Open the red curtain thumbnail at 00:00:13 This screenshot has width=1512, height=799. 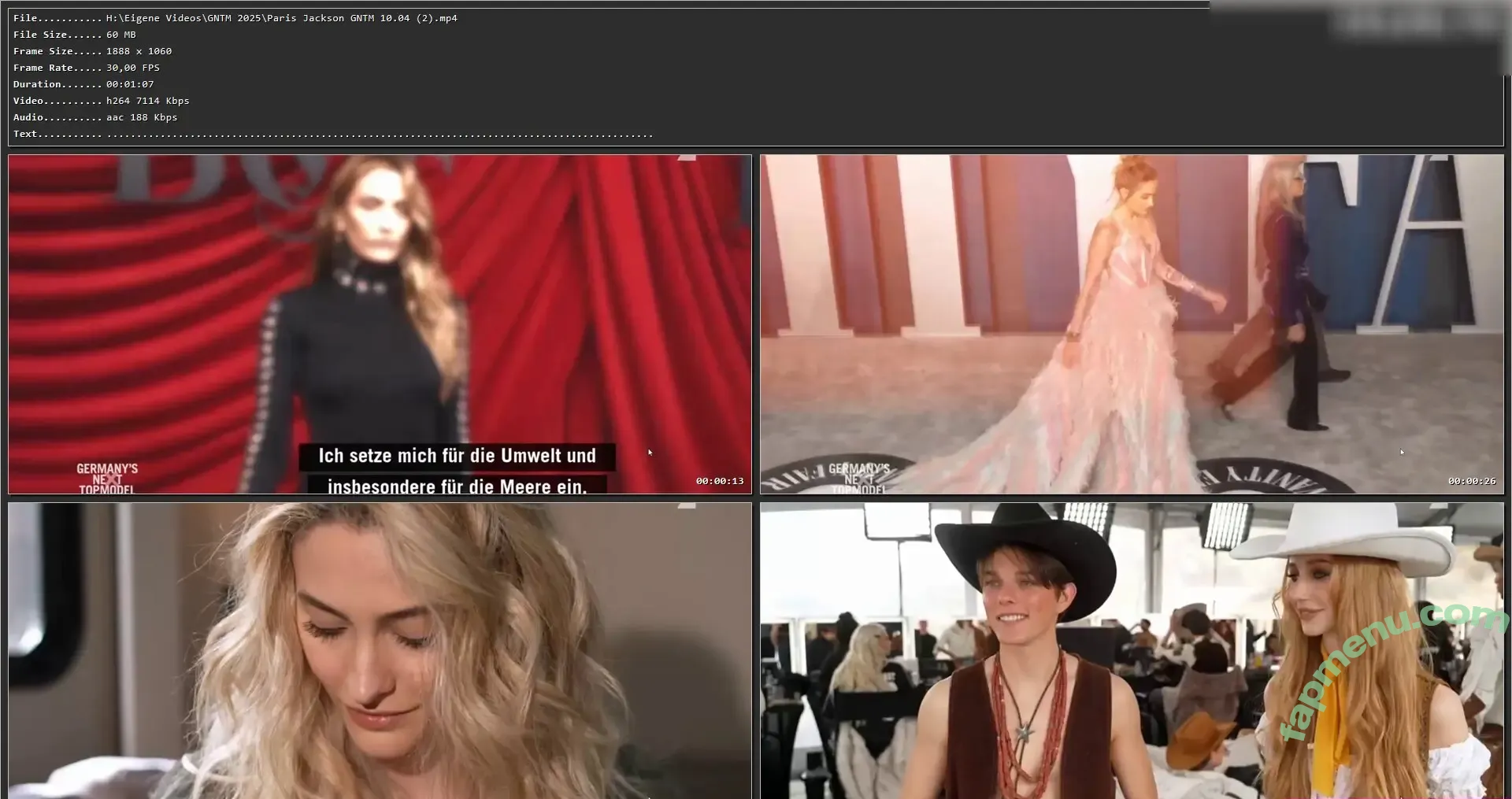pos(380,324)
